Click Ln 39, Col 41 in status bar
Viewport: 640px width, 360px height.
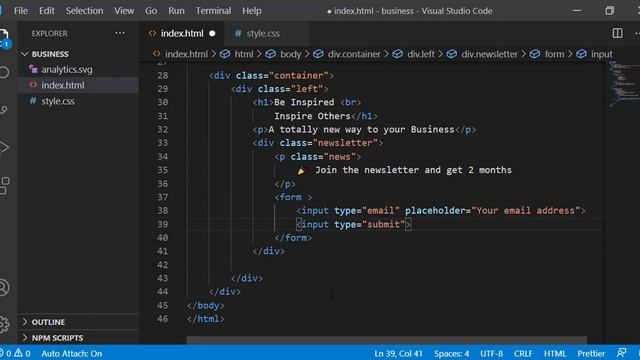click(x=398, y=353)
